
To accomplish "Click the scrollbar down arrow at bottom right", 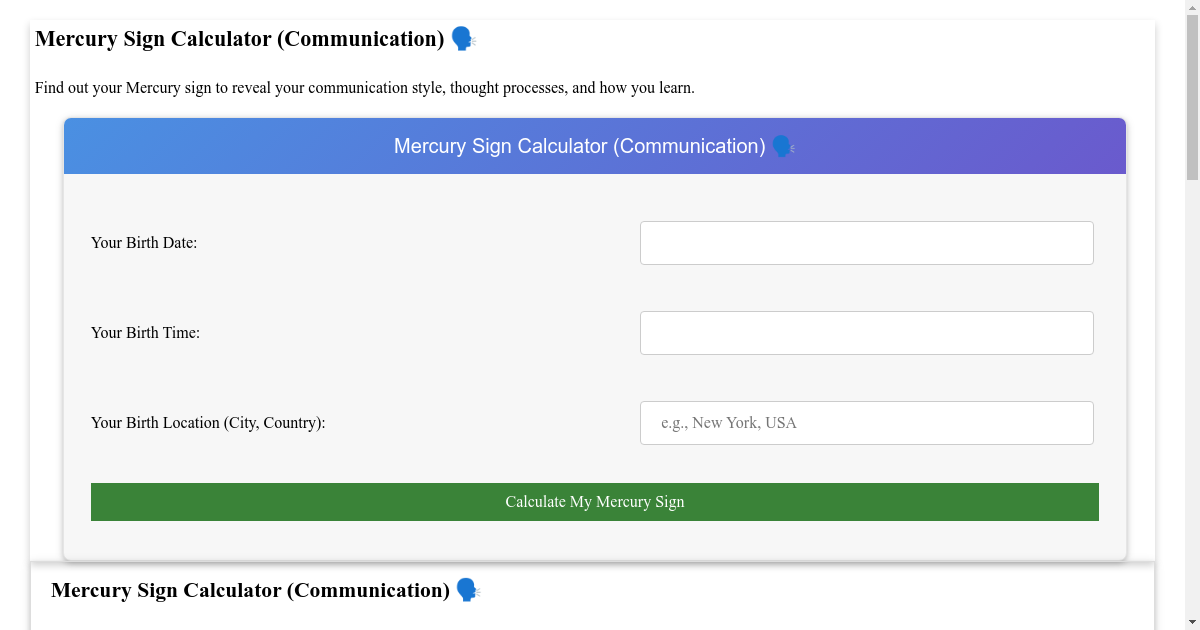I will [x=1192, y=621].
